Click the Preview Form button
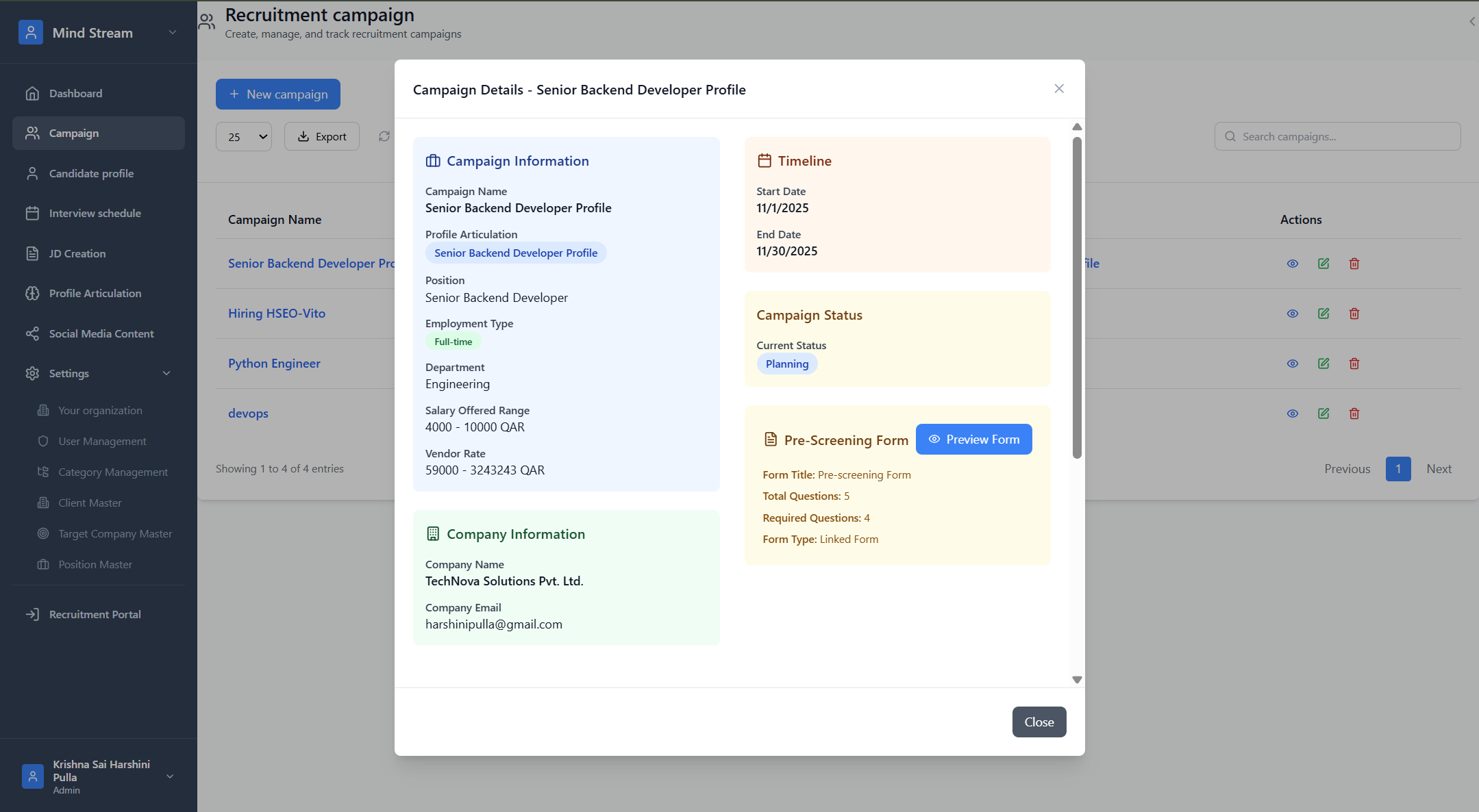This screenshot has width=1479, height=812. [x=973, y=440]
